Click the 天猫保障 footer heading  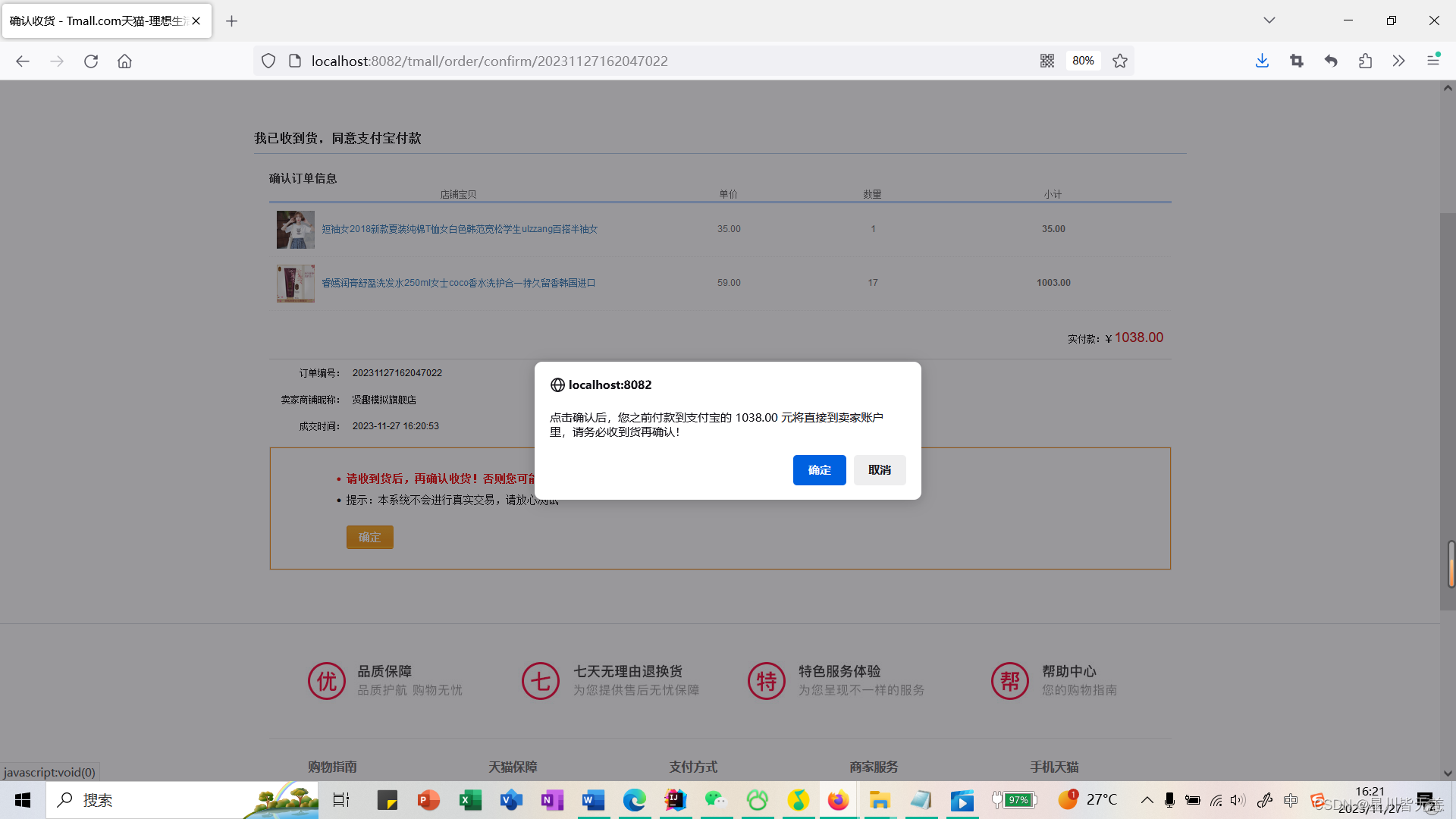coord(513,767)
